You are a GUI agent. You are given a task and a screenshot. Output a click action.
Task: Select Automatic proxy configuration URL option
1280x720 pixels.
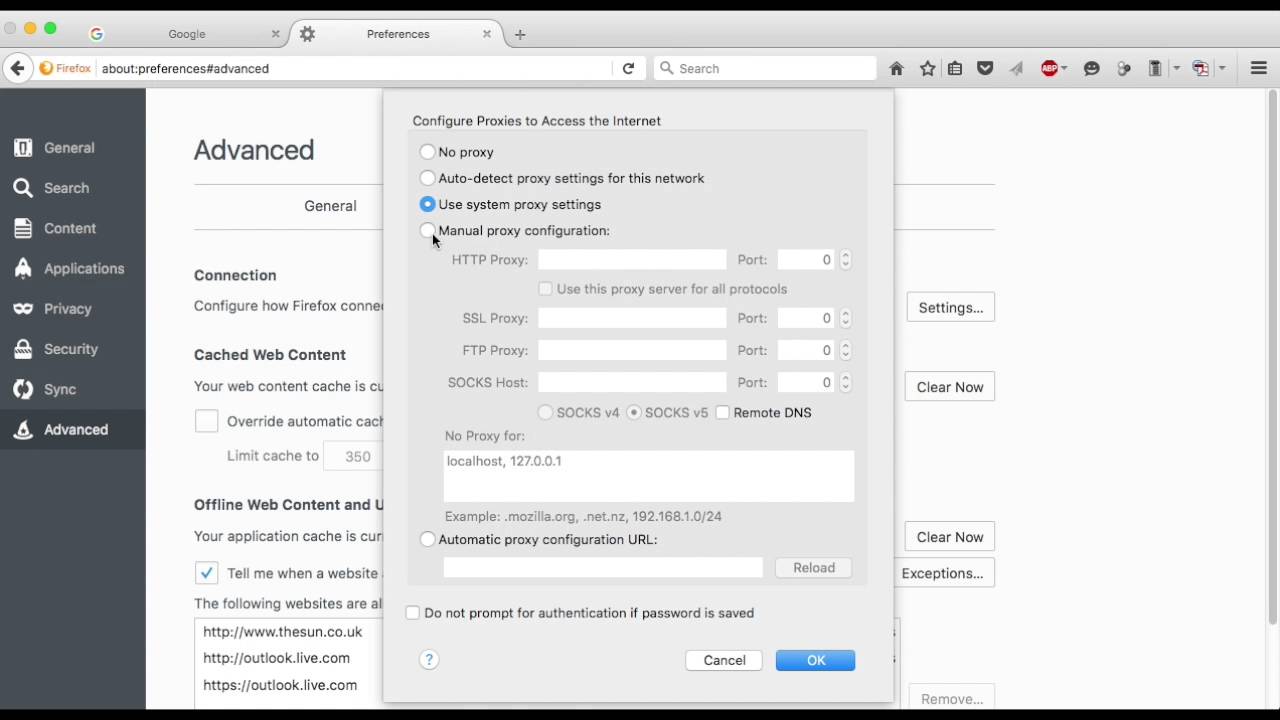tap(428, 540)
